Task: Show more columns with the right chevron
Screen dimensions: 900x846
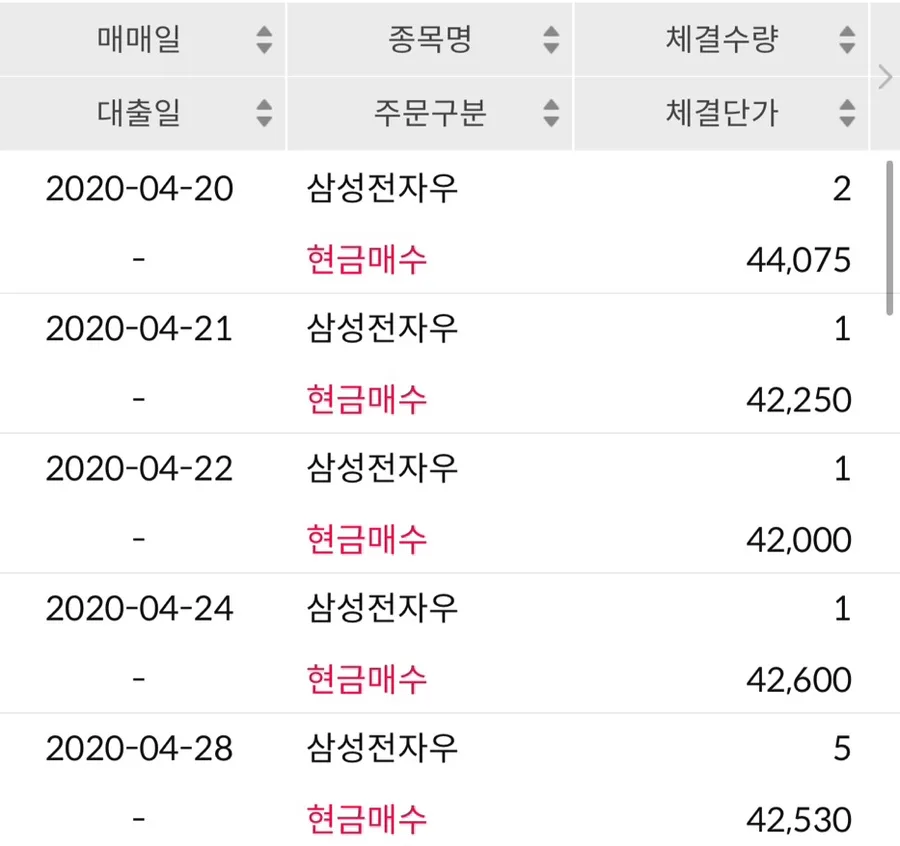Action: (885, 77)
